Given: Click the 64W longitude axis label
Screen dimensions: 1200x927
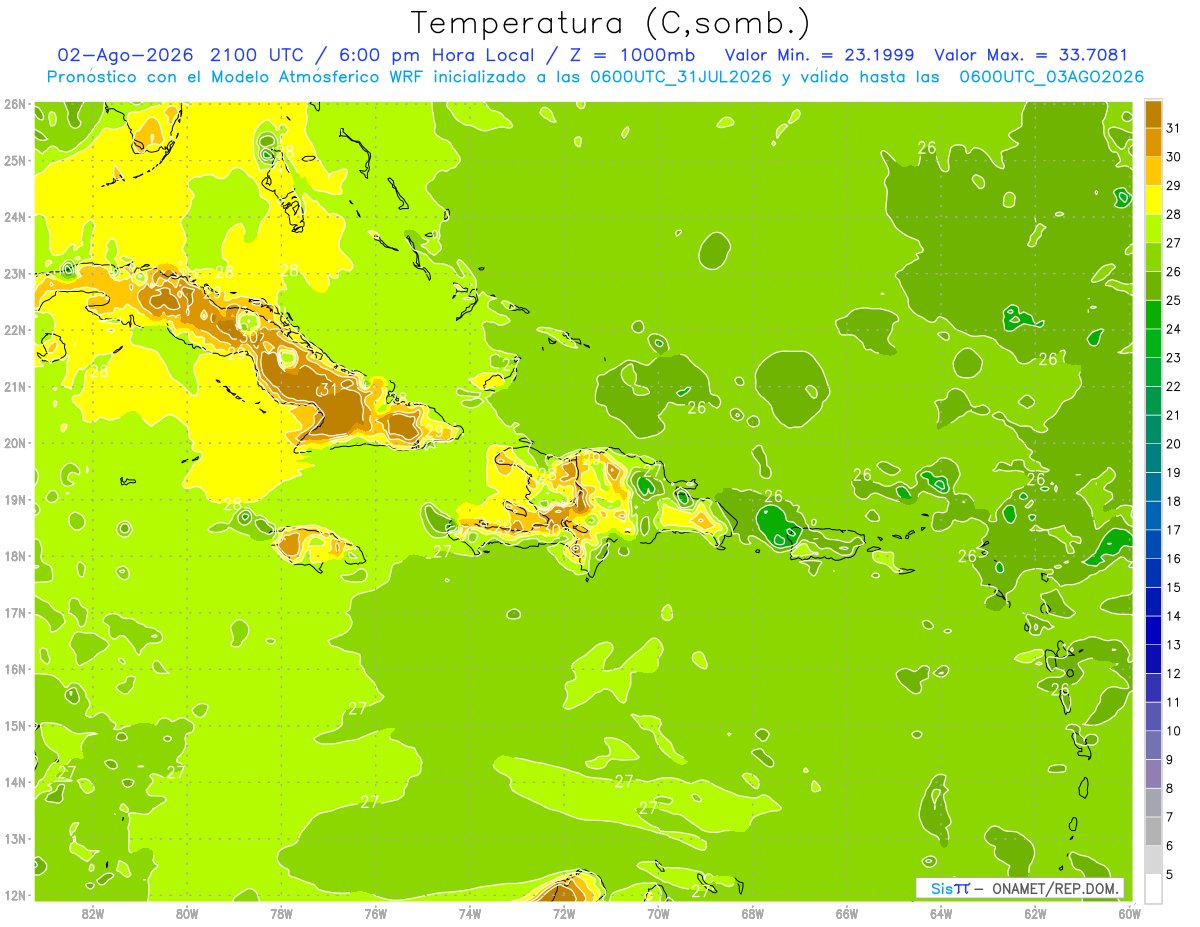Looking at the screenshot, I should click(x=941, y=913).
